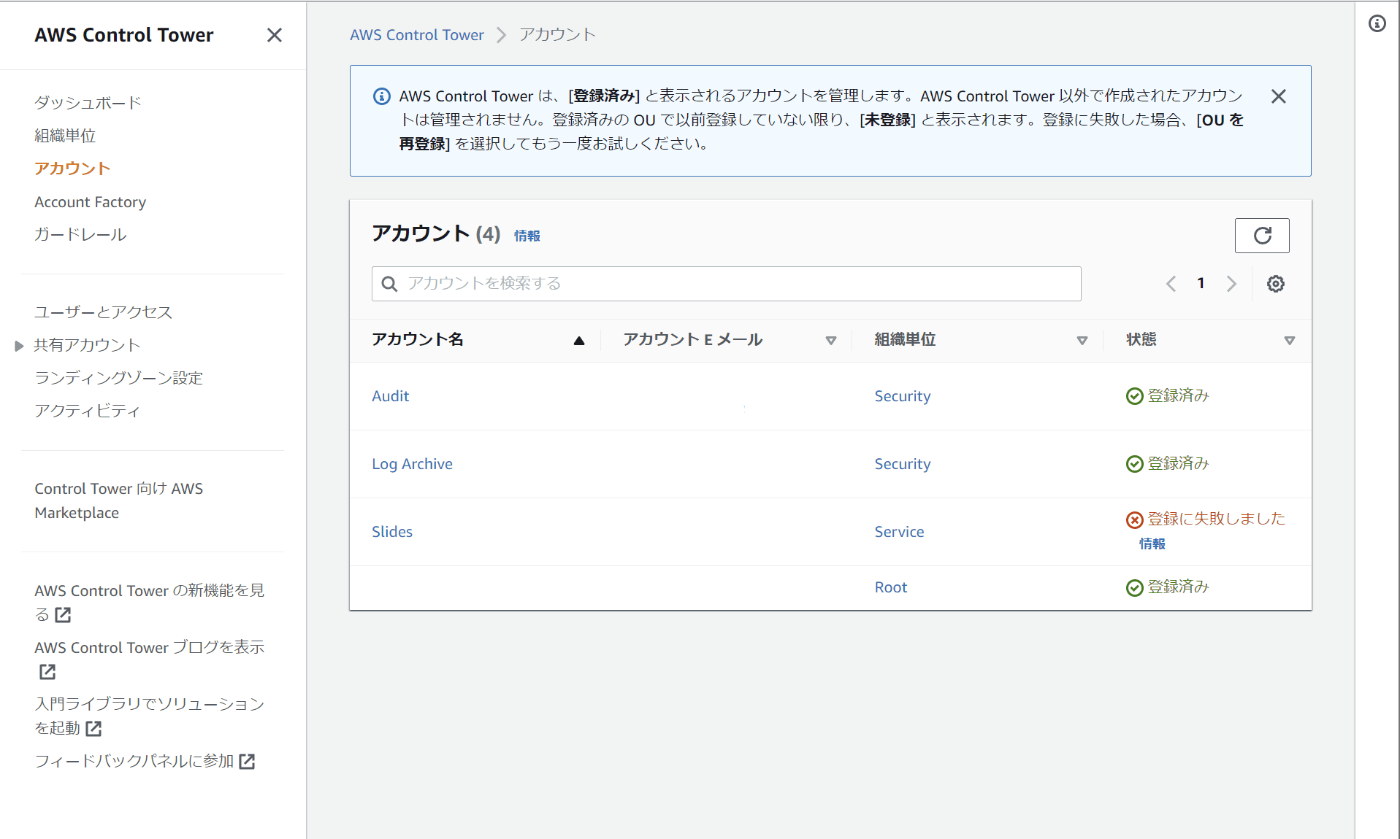The image size is (1400, 839).
Task: Focus the アカウントを検索する search field
Action: pyautogui.click(x=726, y=283)
